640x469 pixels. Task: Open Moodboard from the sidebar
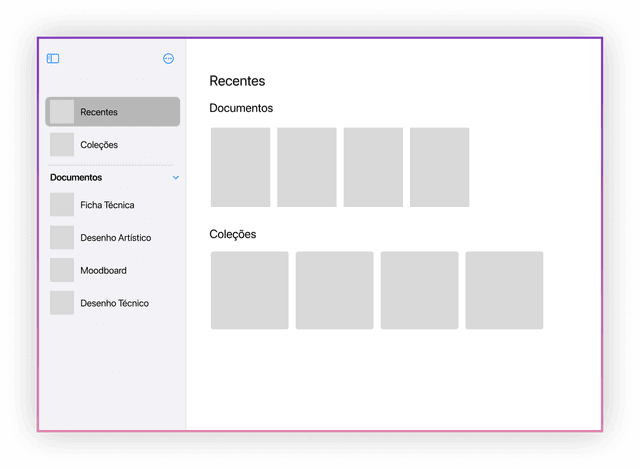point(103,271)
